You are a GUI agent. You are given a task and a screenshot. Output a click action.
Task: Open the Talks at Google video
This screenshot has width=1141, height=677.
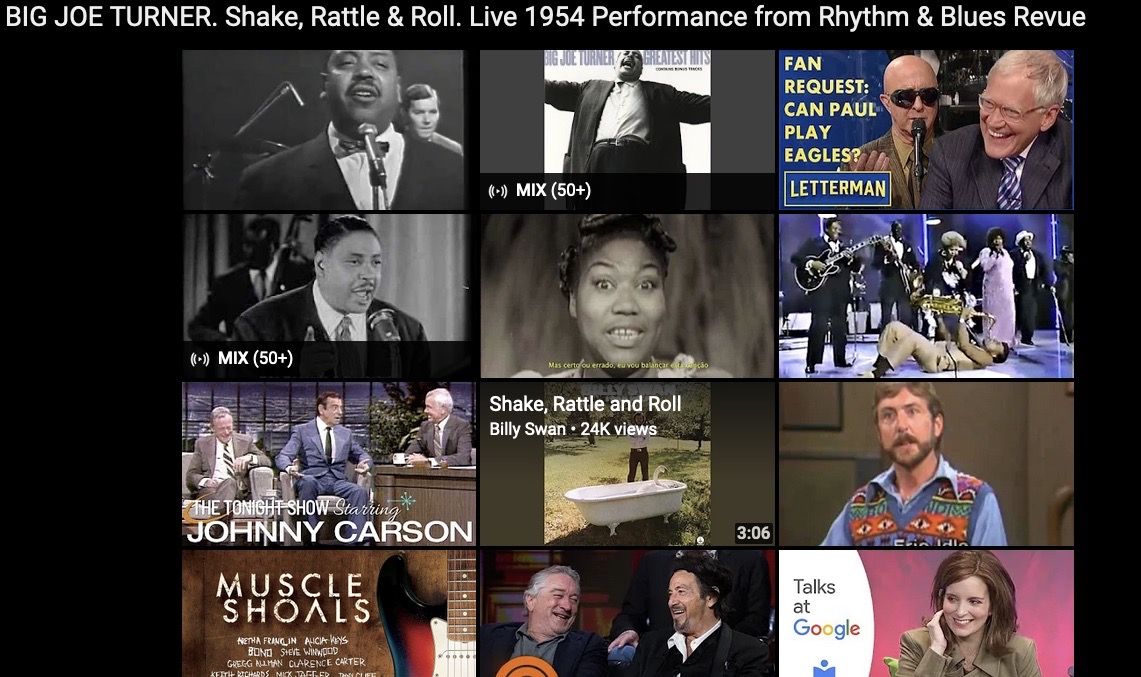[x=926, y=614]
